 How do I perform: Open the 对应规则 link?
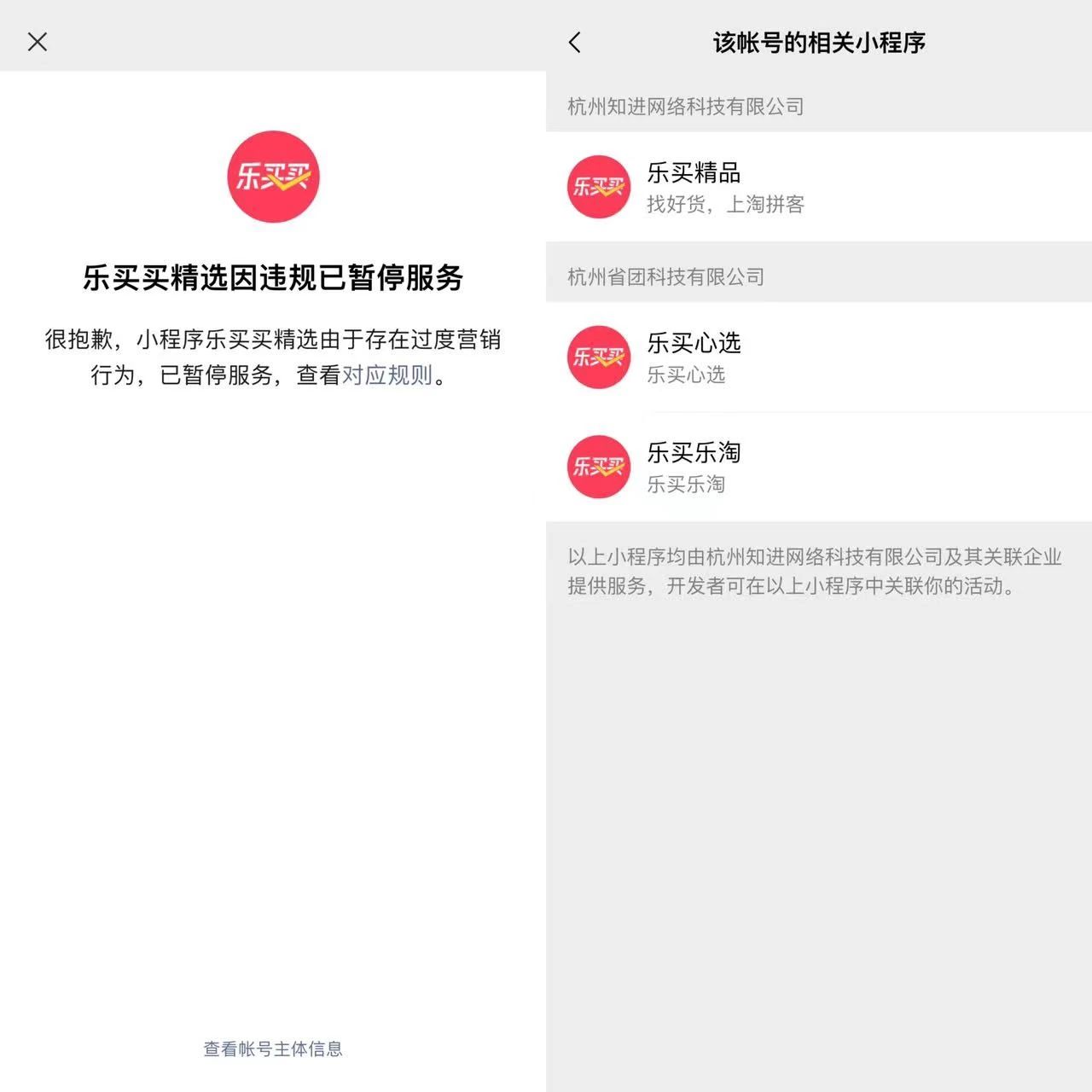387,375
